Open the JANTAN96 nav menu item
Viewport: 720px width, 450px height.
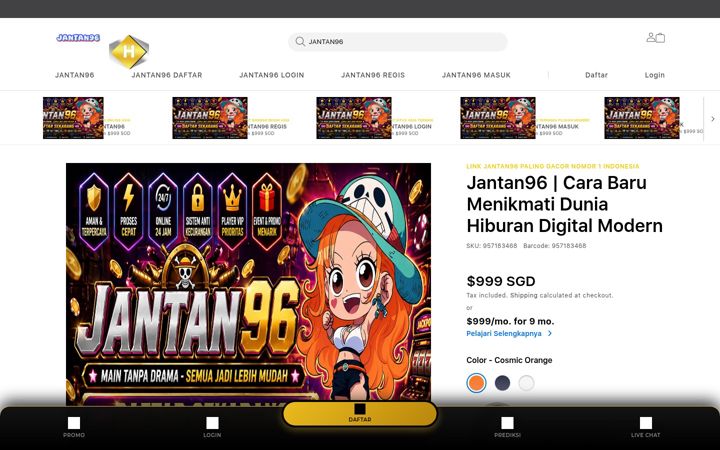(x=74, y=75)
